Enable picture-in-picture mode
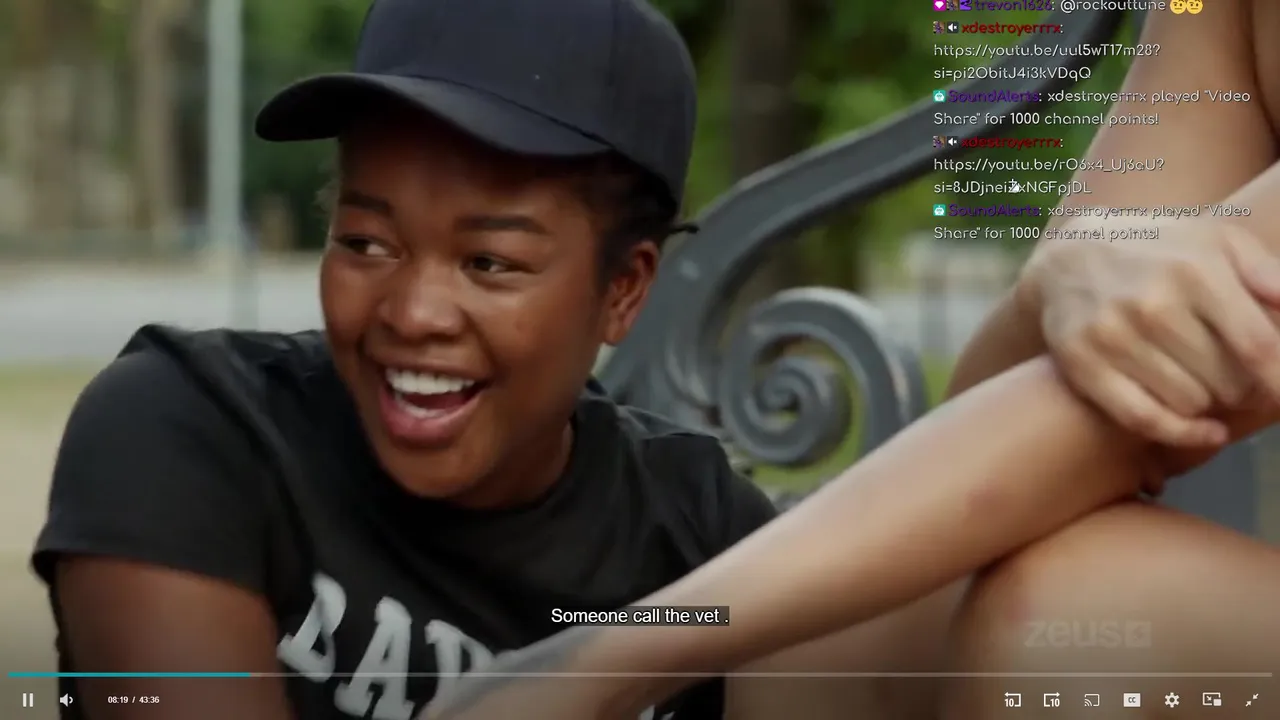The image size is (1280, 720). point(1212,700)
